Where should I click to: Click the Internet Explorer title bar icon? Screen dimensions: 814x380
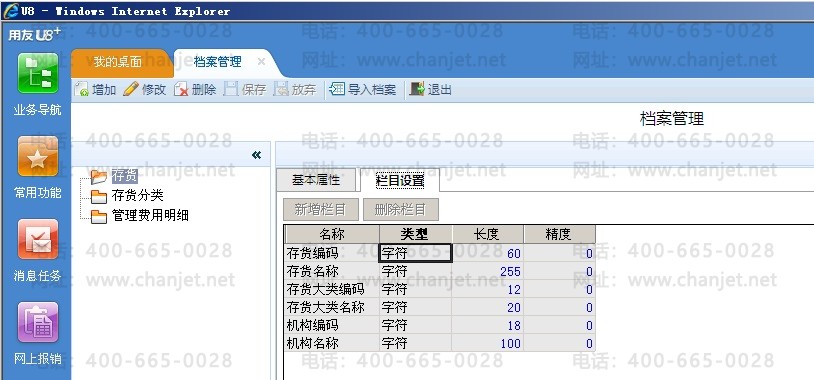(x=10, y=10)
